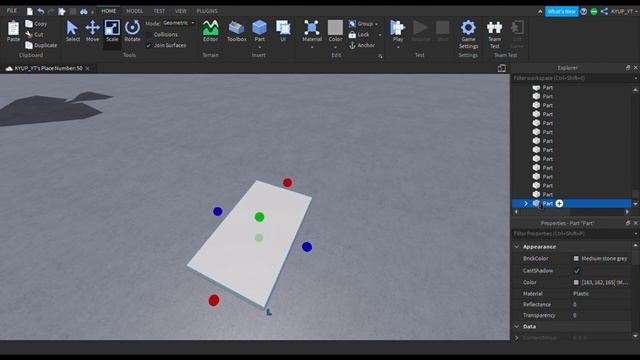
Task: Enable the Collisions checkbox
Action: click(149, 35)
